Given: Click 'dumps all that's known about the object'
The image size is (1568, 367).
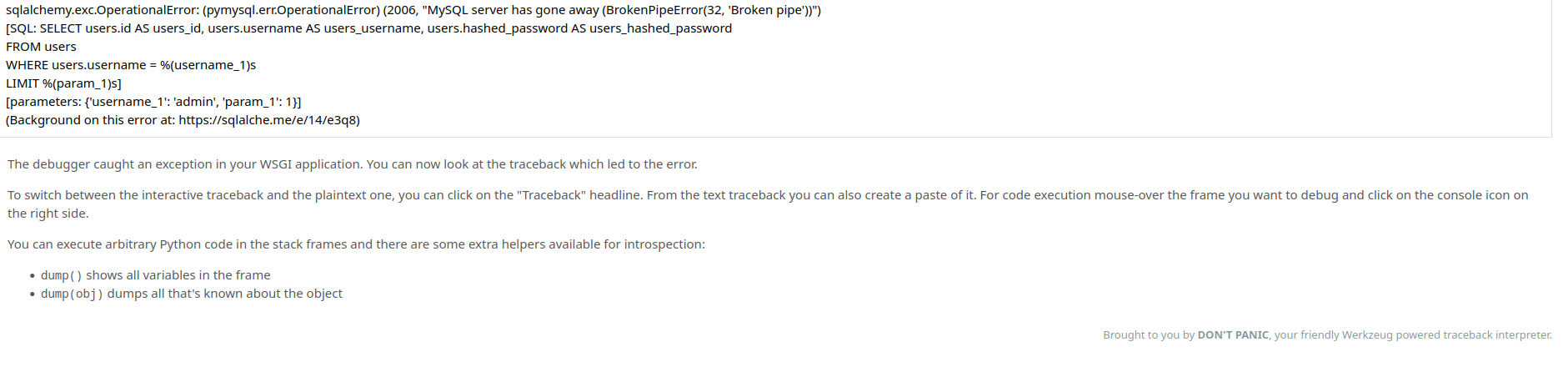Looking at the screenshot, I should point(225,294).
